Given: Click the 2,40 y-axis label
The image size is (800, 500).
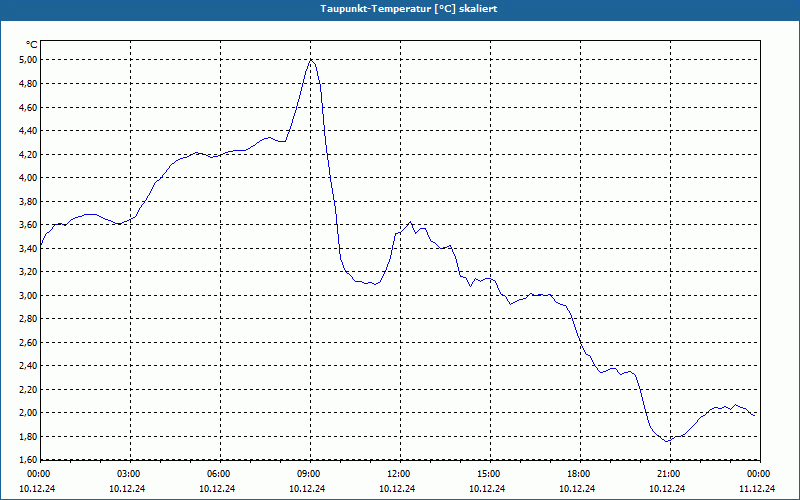Looking at the screenshot, I should point(29,366).
